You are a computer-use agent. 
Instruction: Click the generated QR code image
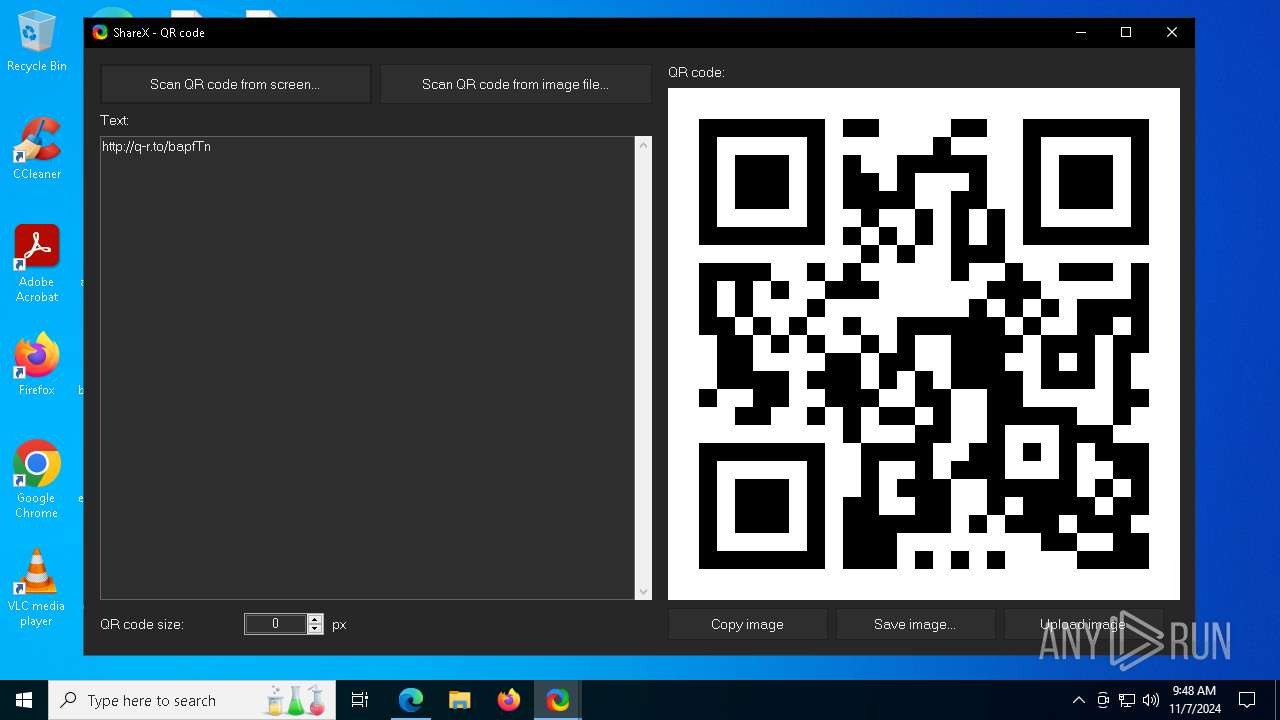pyautogui.click(x=924, y=344)
